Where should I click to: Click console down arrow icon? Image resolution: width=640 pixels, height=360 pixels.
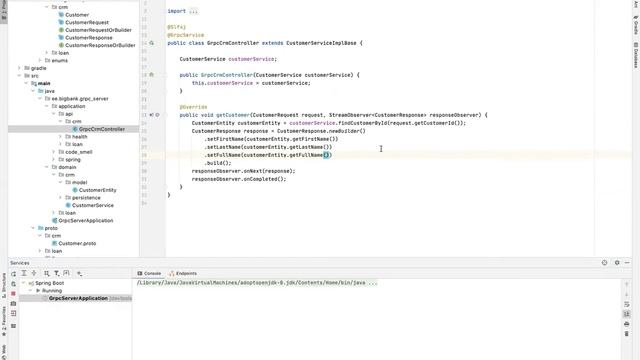[627, 294]
